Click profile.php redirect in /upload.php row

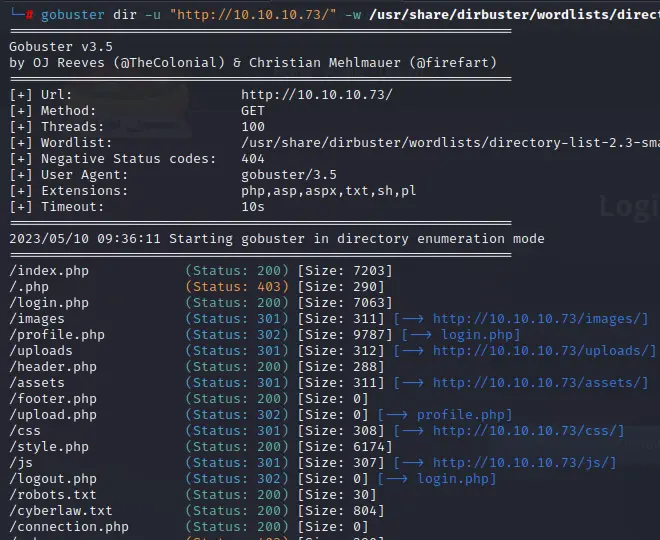point(461,415)
